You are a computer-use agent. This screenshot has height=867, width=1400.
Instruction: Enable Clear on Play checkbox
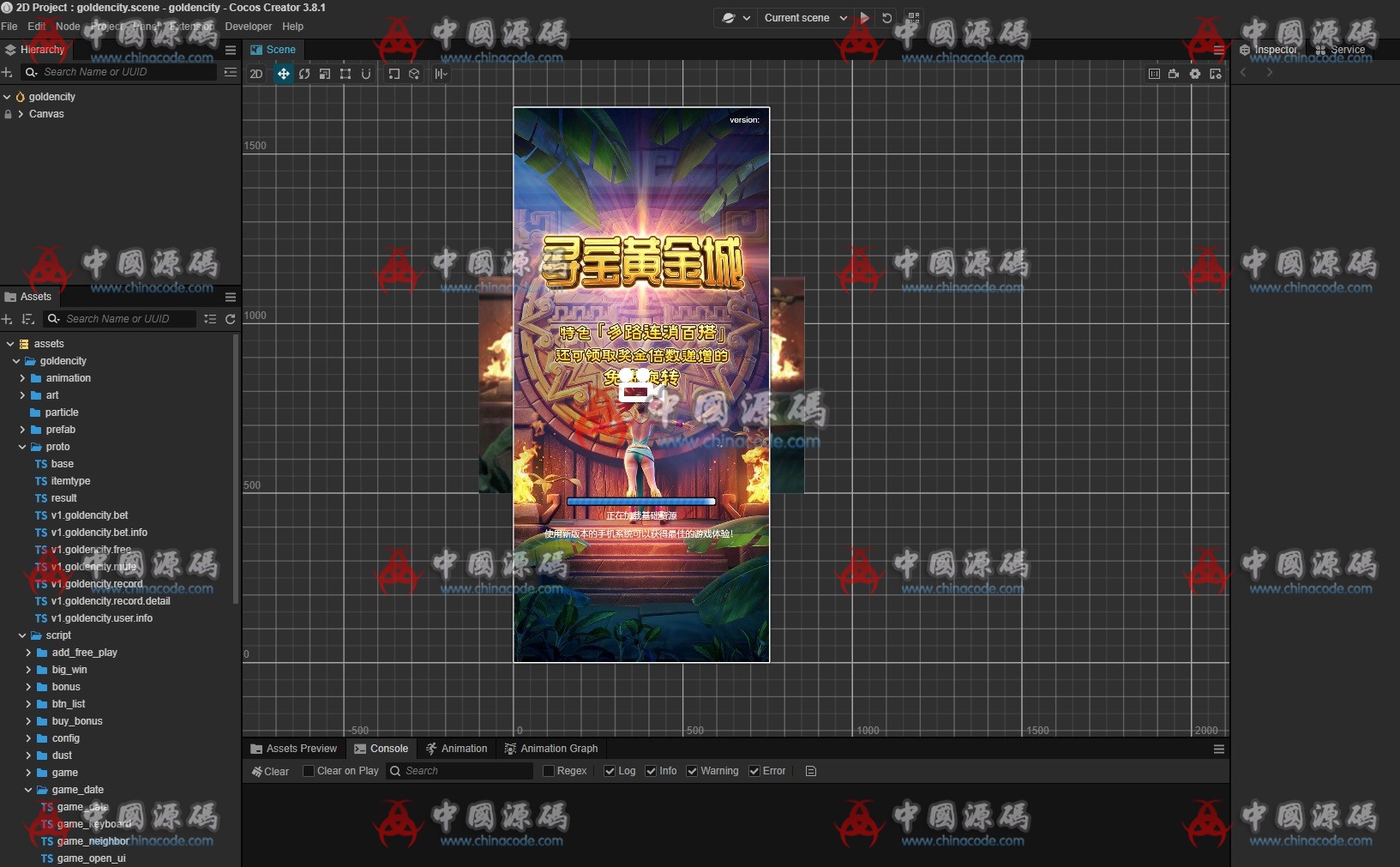[309, 771]
